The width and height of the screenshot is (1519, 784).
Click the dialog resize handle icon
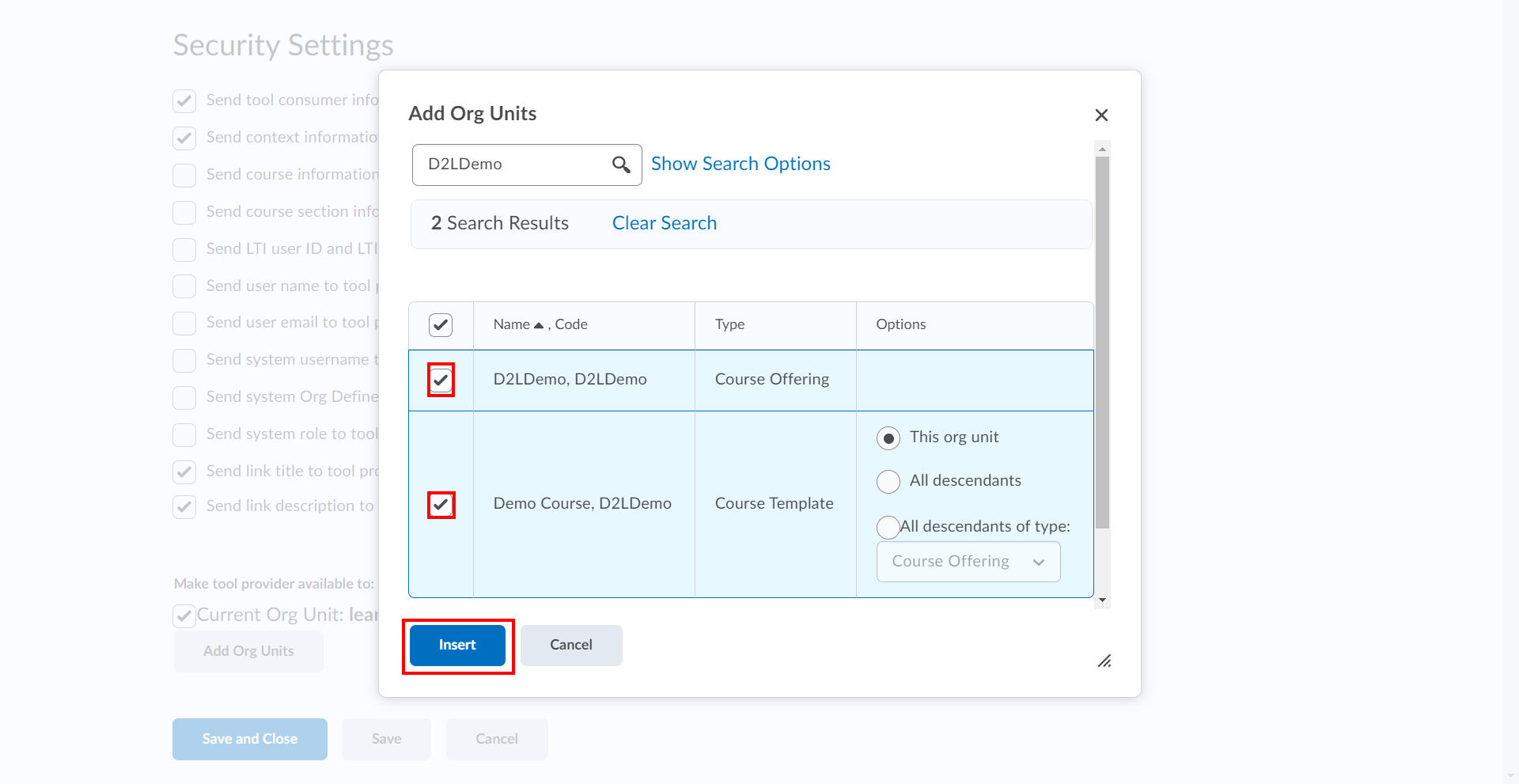1104,661
